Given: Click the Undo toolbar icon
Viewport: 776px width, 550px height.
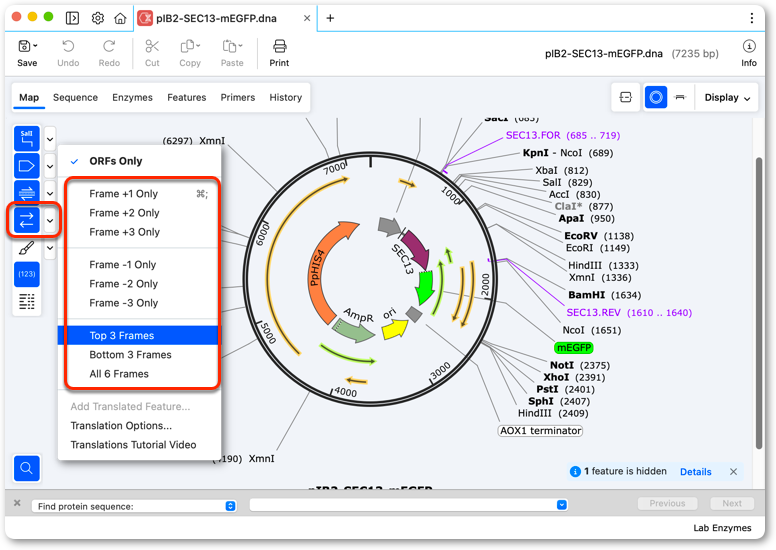Looking at the screenshot, I should point(68,53).
